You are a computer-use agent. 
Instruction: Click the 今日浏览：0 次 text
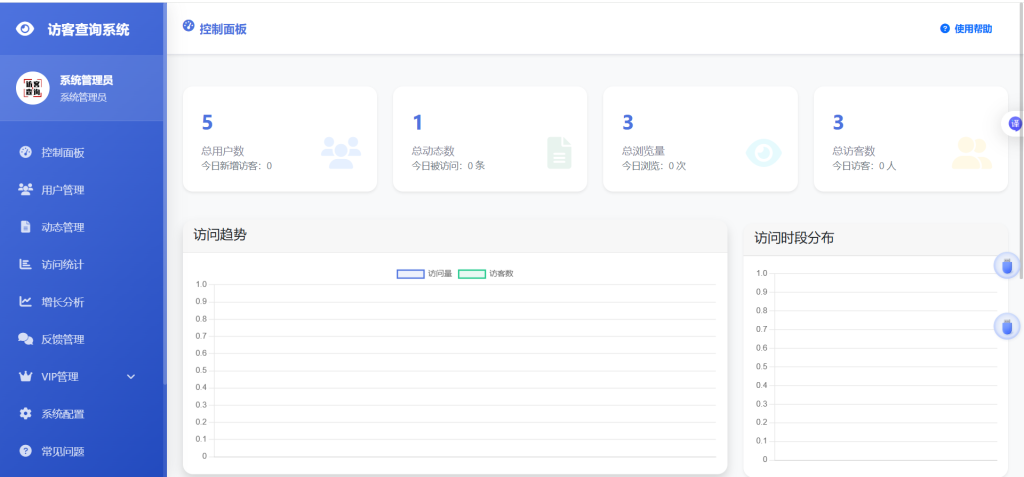[x=654, y=166]
